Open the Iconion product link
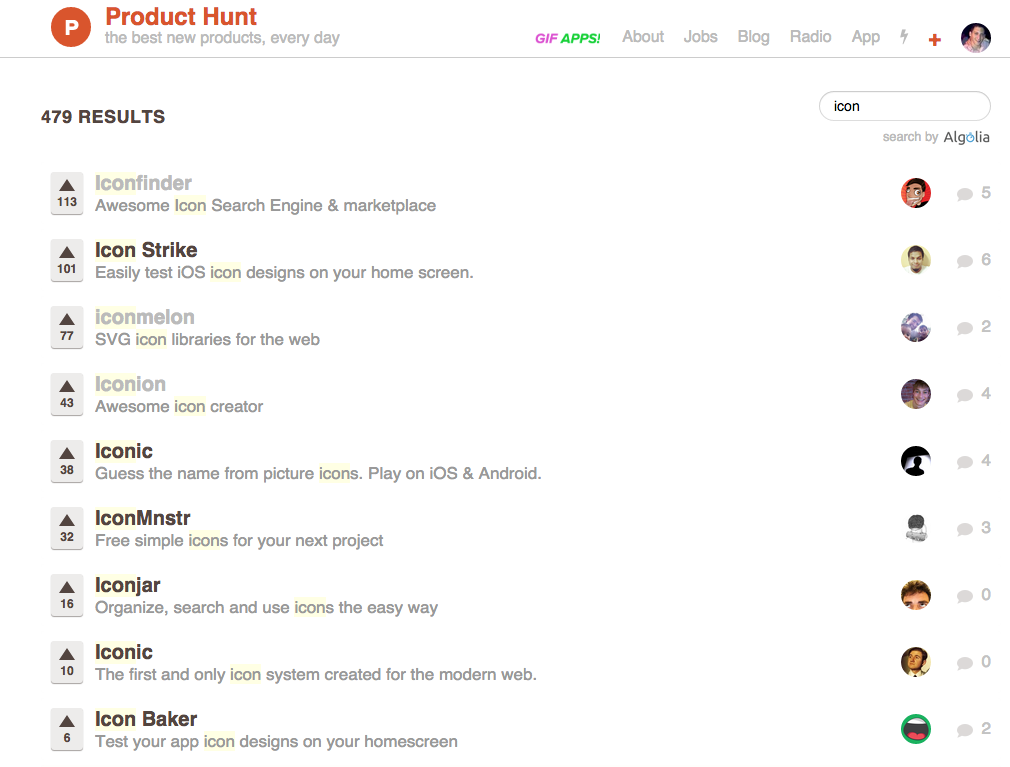 click(x=130, y=384)
